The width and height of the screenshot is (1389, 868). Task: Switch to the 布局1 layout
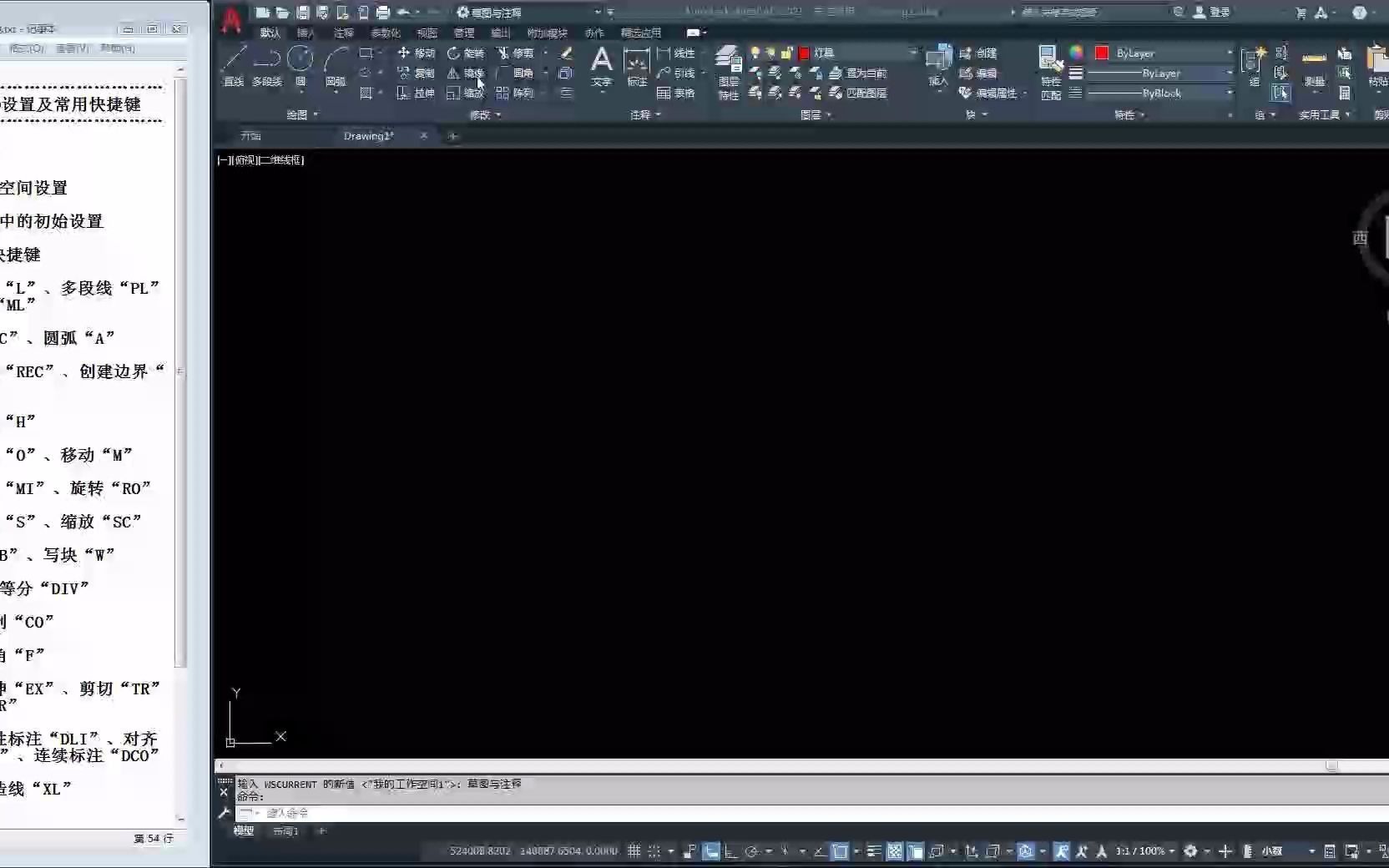click(285, 831)
